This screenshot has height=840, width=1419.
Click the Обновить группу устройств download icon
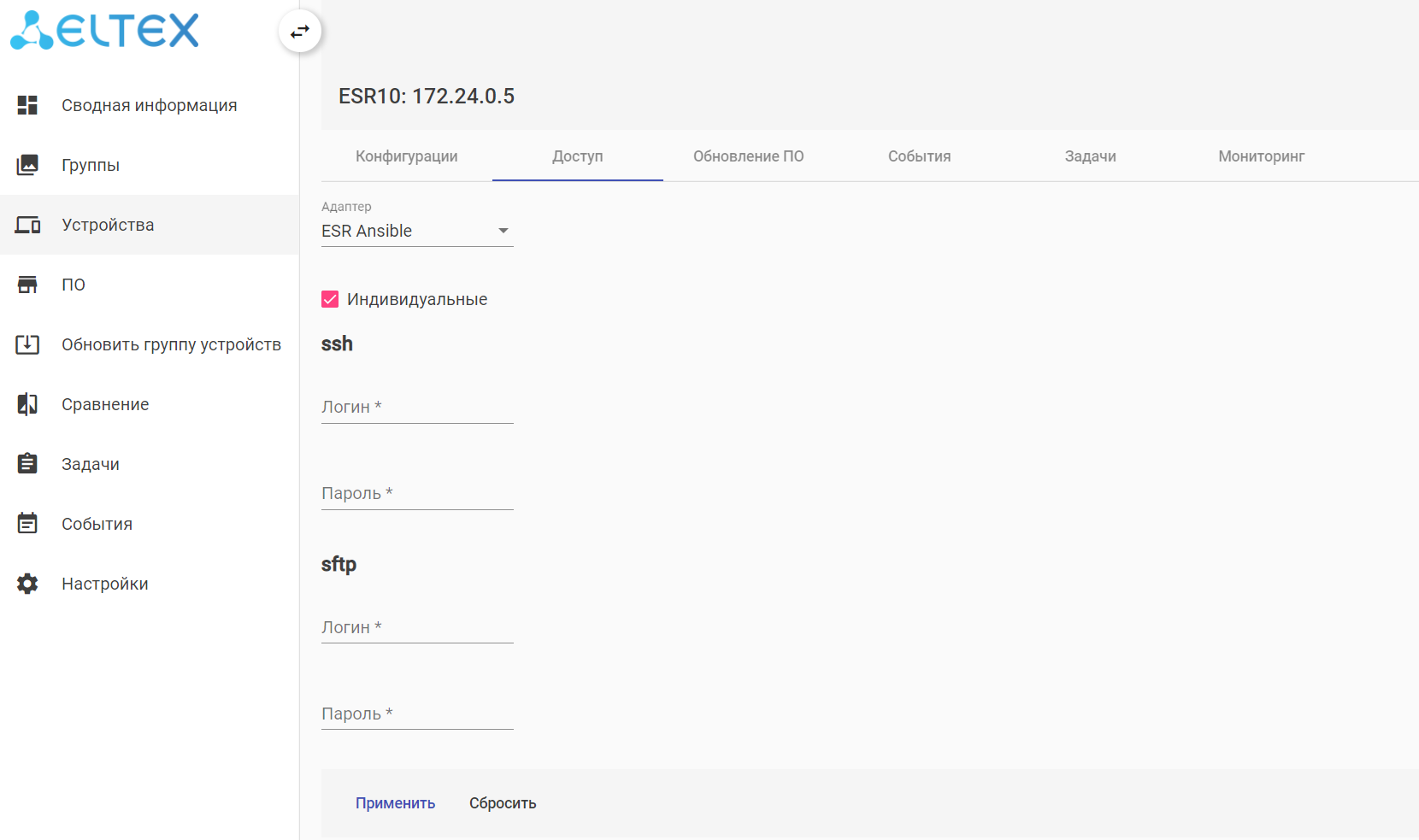pos(27,344)
